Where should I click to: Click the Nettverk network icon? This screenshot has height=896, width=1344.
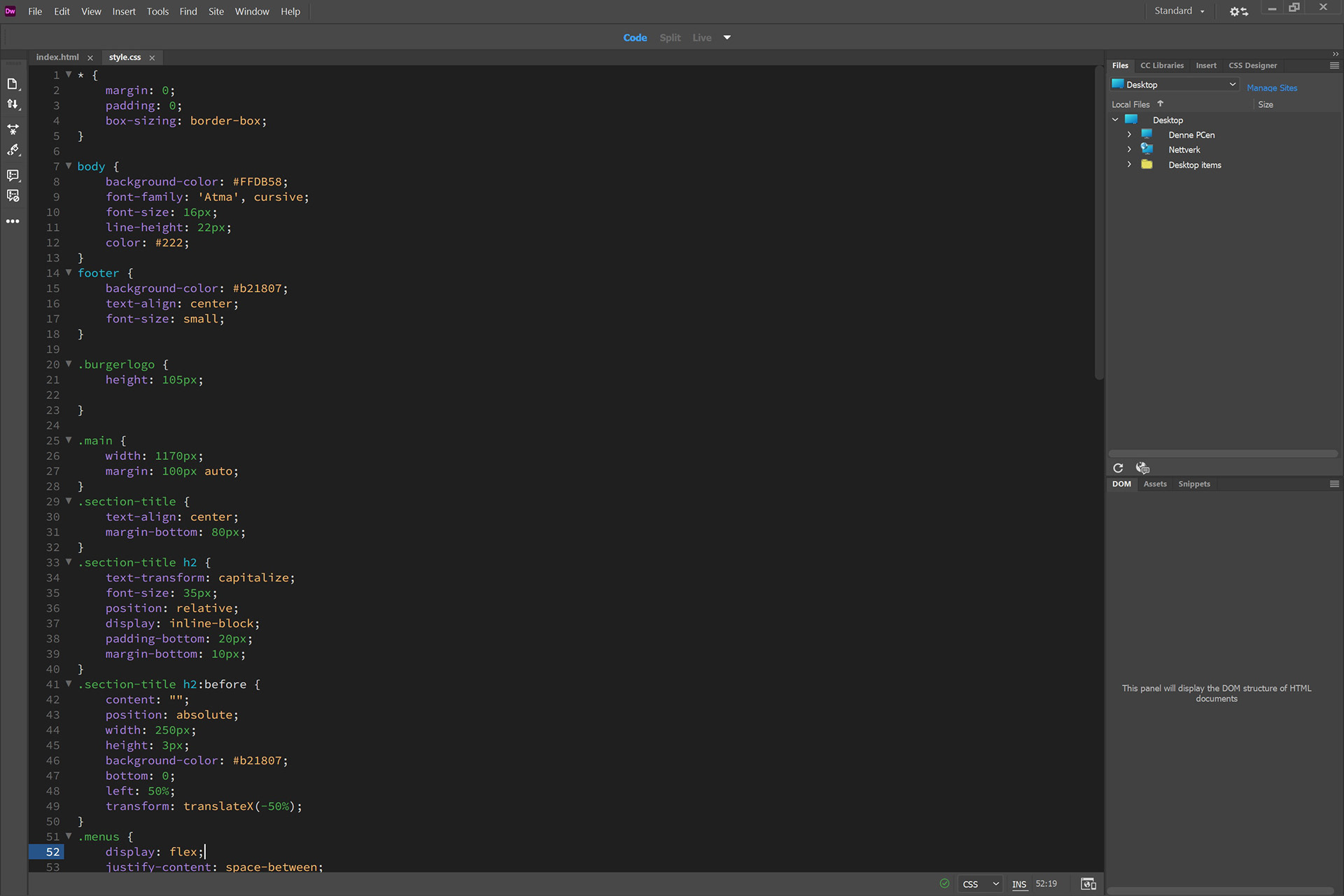click(1147, 149)
